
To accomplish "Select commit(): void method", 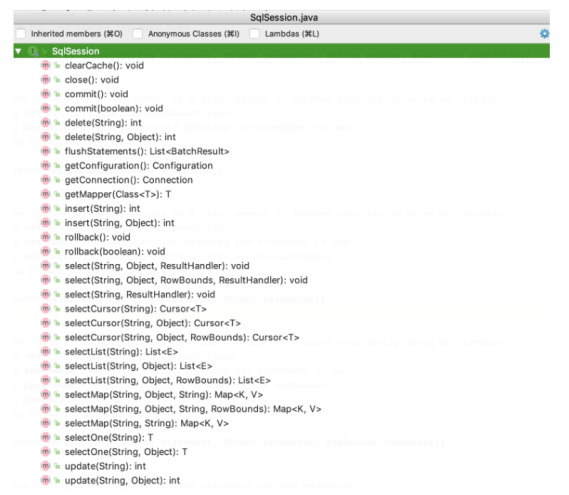I will (96, 94).
